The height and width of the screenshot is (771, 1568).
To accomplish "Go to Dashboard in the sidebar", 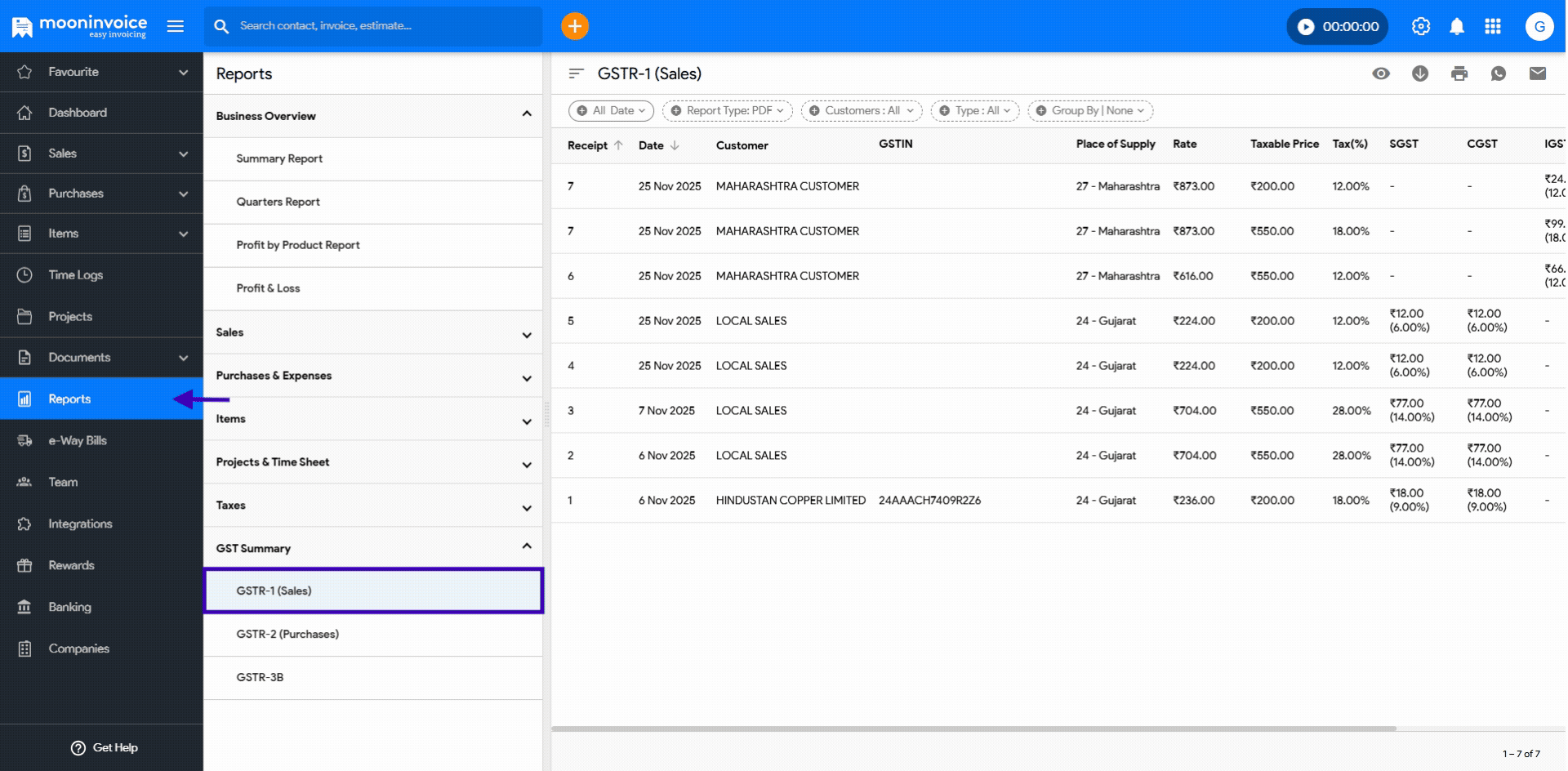I will pyautogui.click(x=101, y=113).
